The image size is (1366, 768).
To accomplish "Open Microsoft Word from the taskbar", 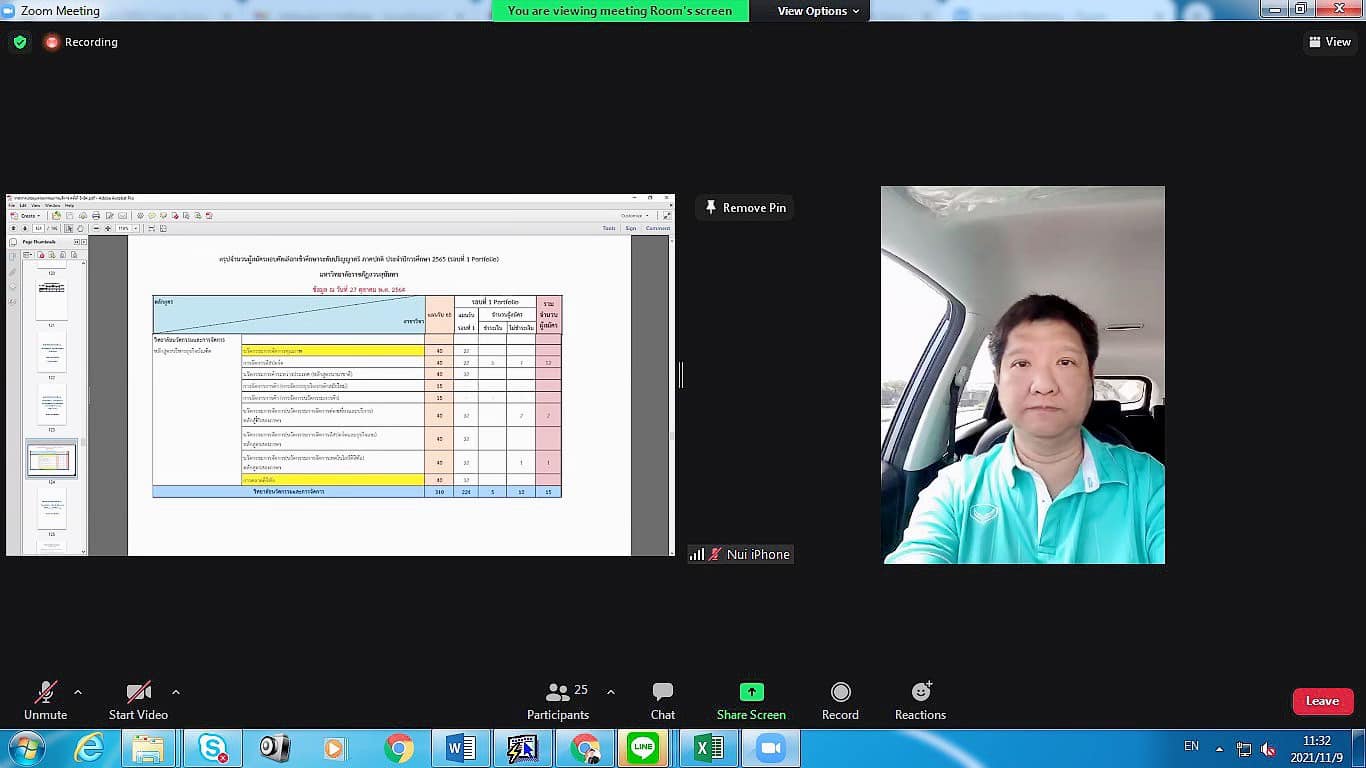I will pos(460,748).
